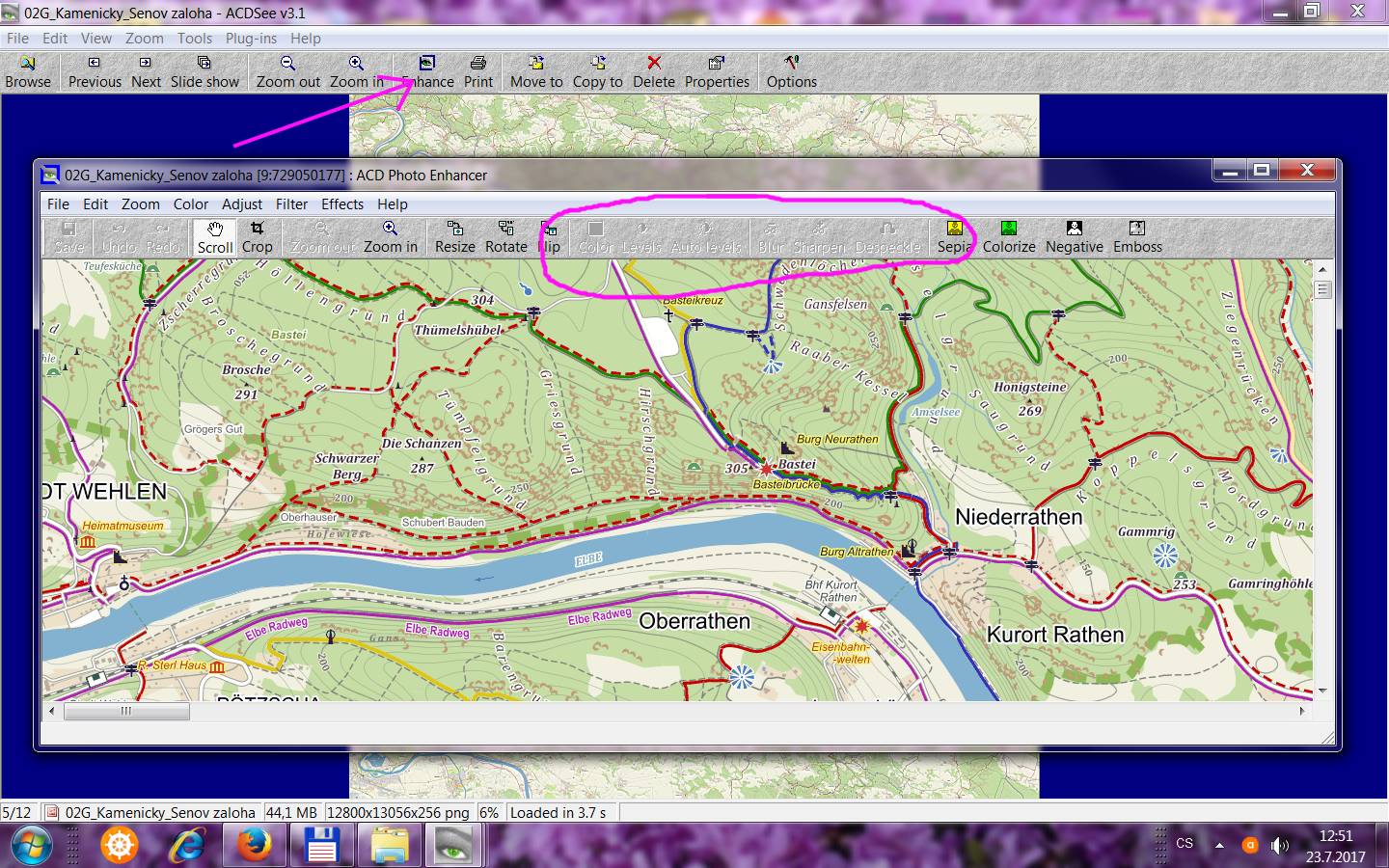Go to Next image in ACDSee

click(x=146, y=72)
